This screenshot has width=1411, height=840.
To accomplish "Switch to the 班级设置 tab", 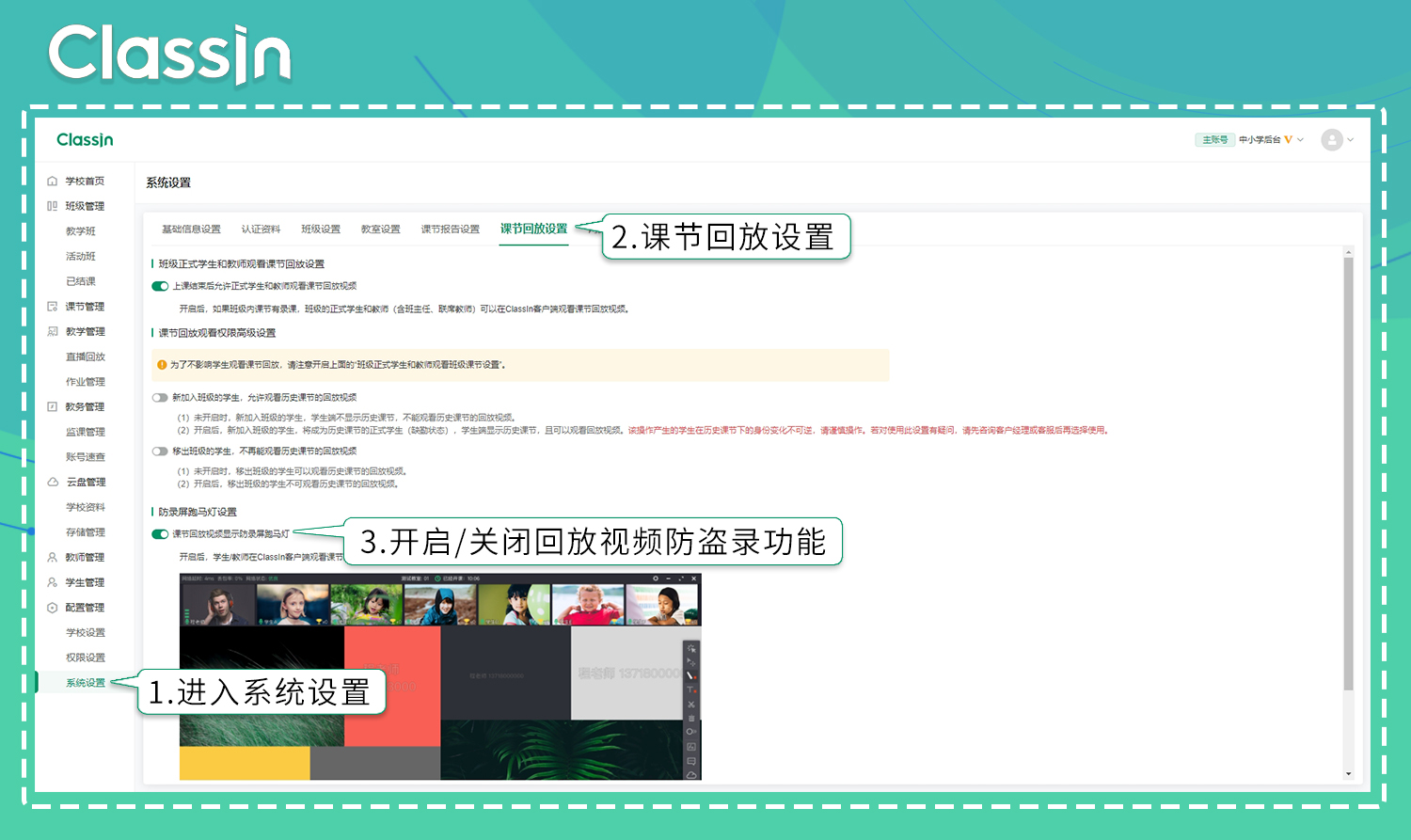I will pos(321,230).
